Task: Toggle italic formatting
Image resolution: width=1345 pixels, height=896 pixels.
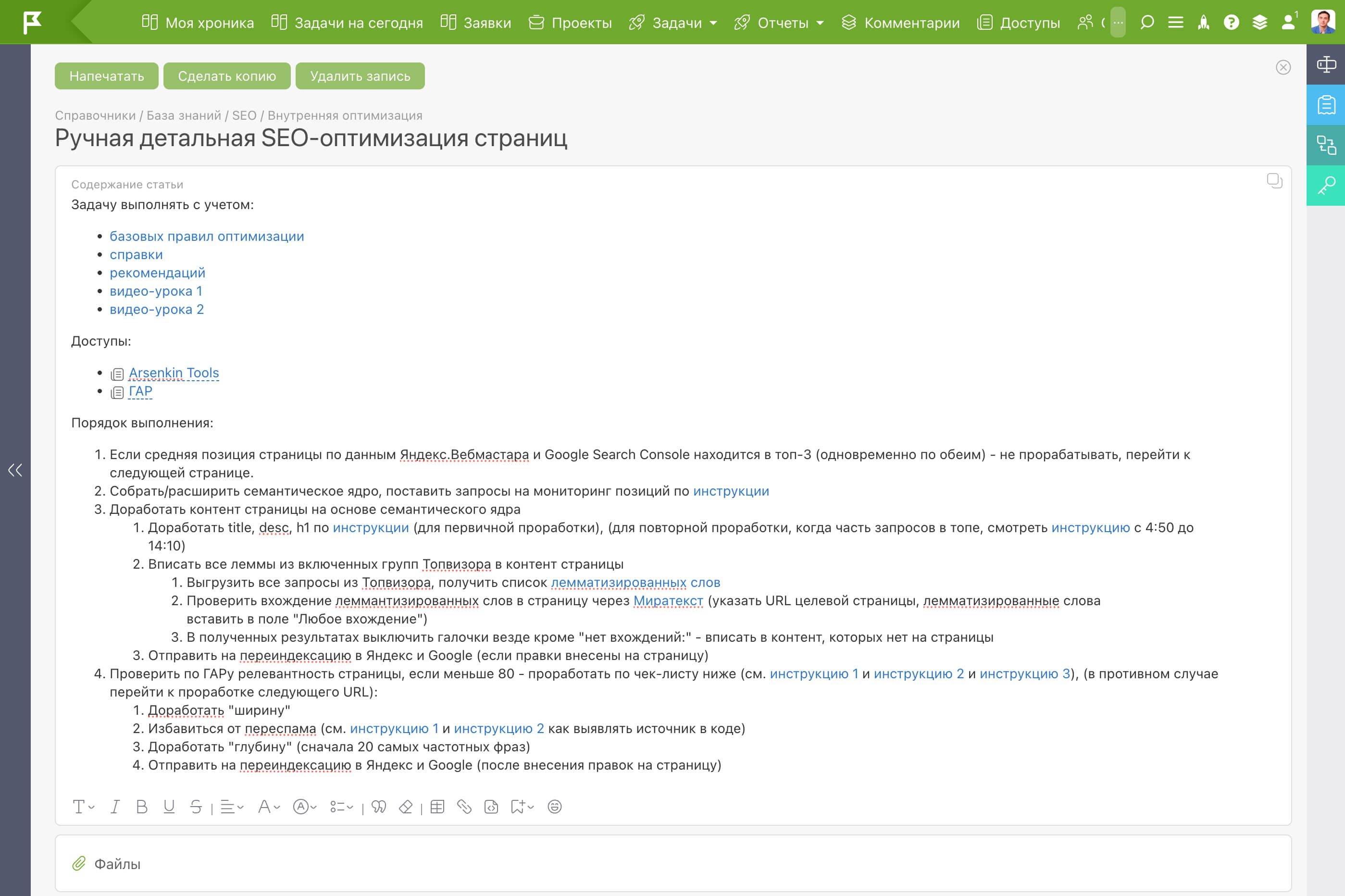Action: point(115,806)
